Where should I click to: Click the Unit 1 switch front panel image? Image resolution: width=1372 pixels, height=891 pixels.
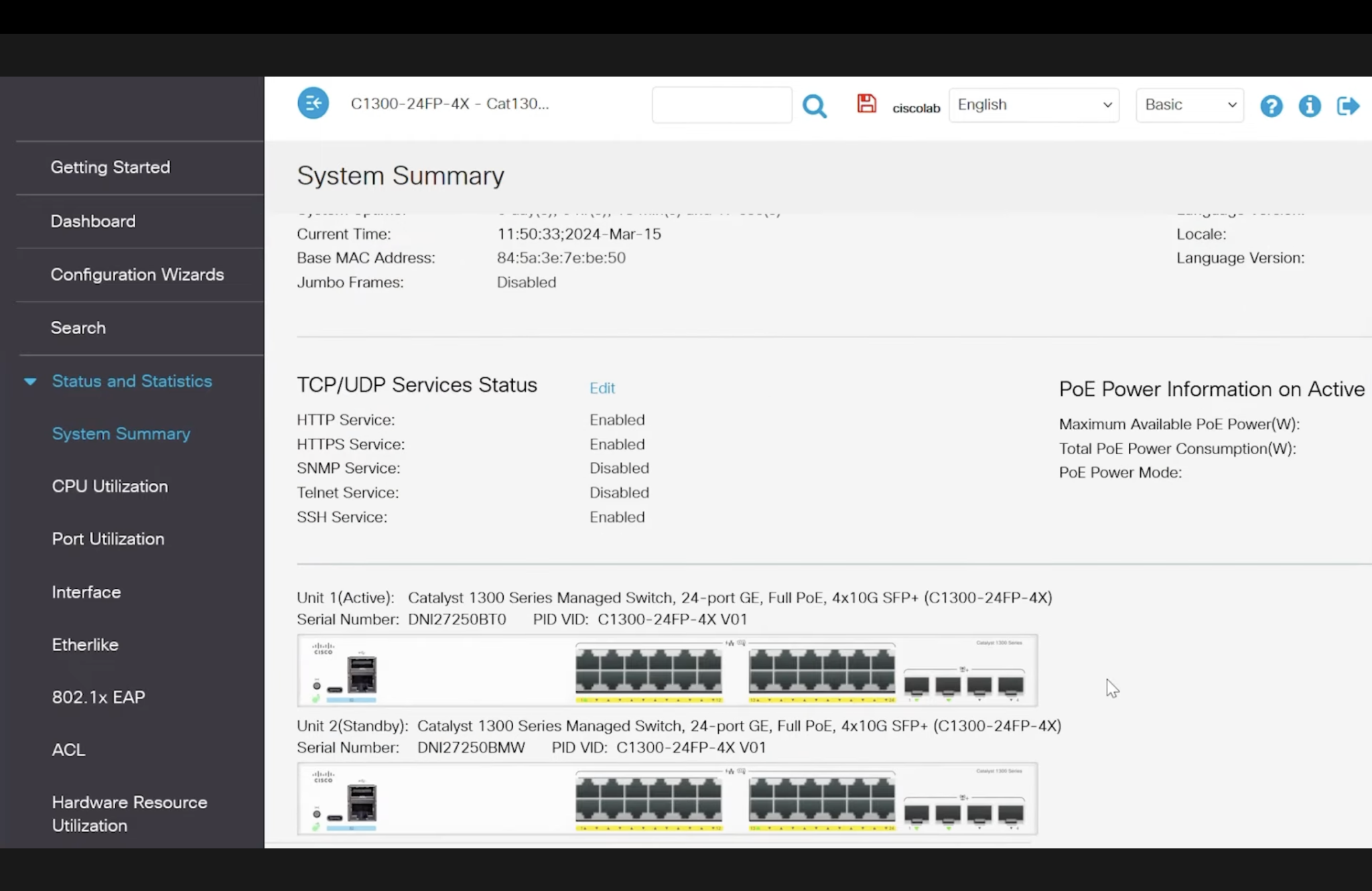(667, 670)
